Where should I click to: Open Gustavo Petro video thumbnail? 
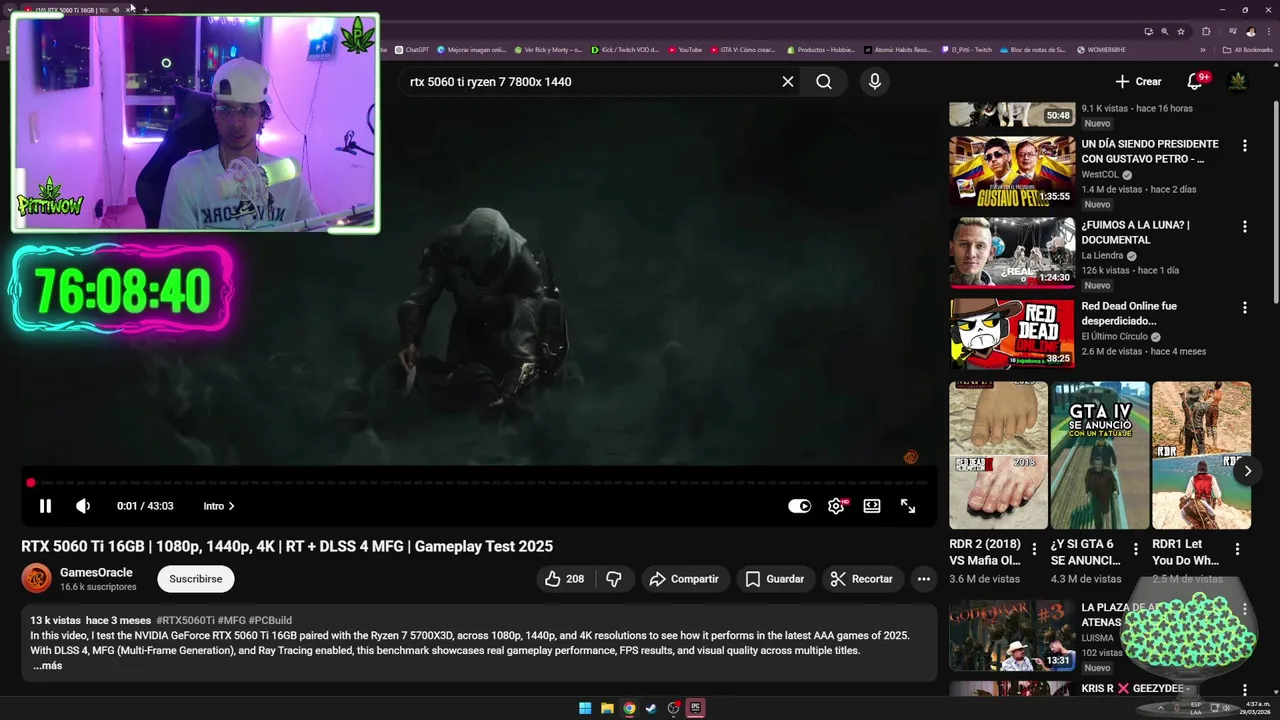click(x=1012, y=172)
